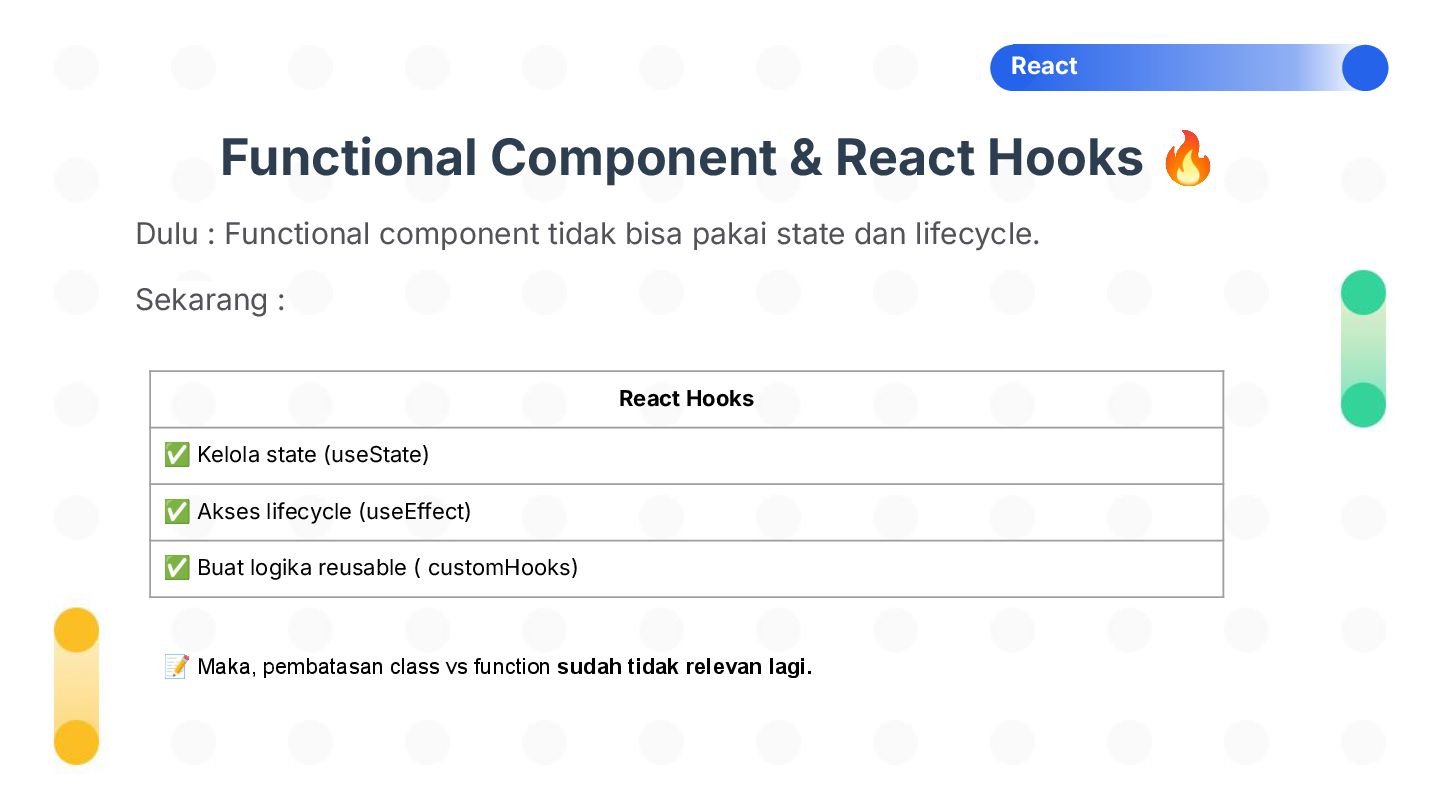Click the Kelola state (useState) row text
1440x810 pixels.
coord(313,455)
